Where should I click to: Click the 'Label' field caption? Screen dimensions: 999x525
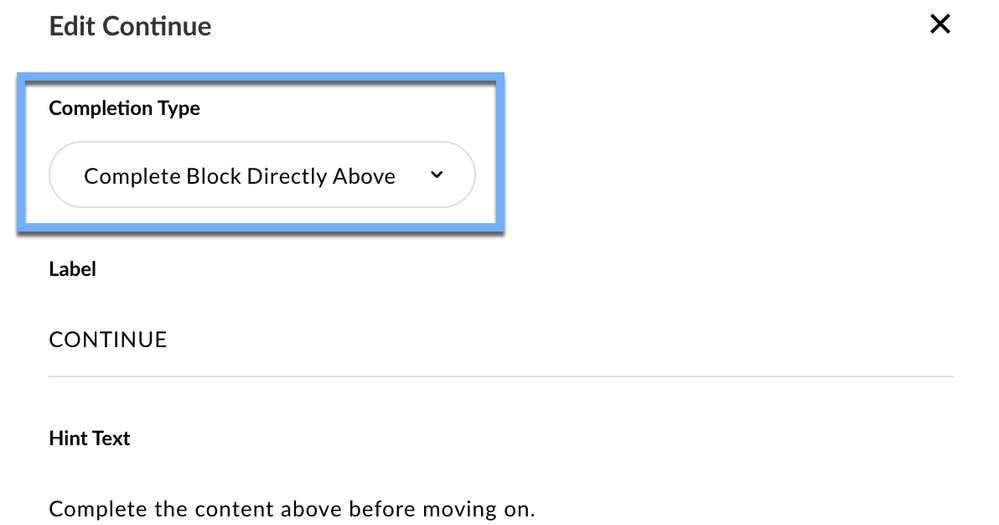click(x=72, y=268)
